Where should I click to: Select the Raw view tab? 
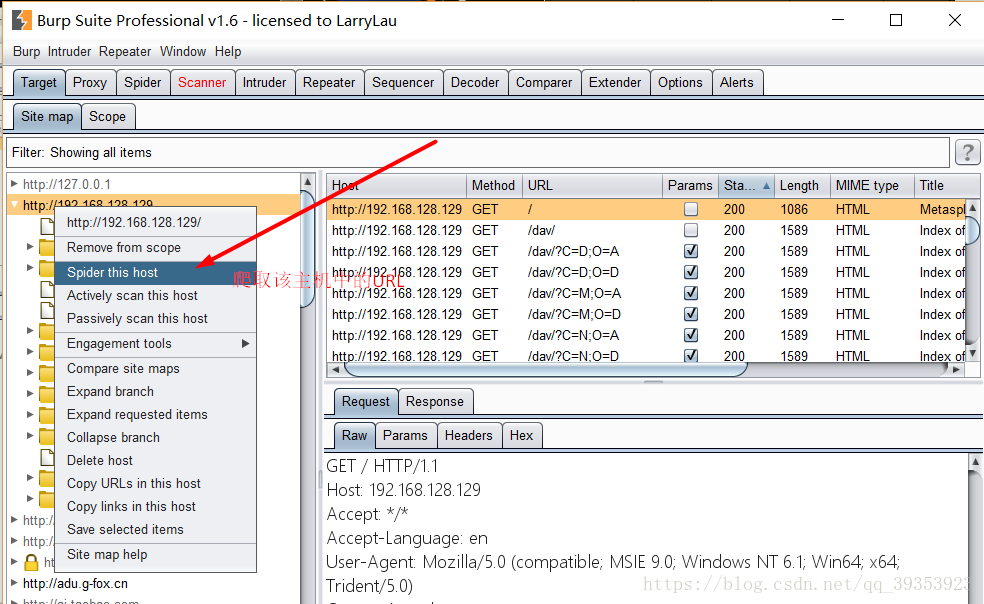(355, 435)
